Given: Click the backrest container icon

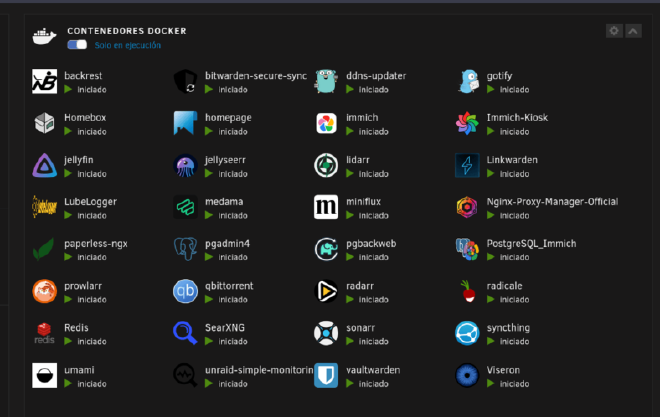Looking at the screenshot, I should [45, 81].
